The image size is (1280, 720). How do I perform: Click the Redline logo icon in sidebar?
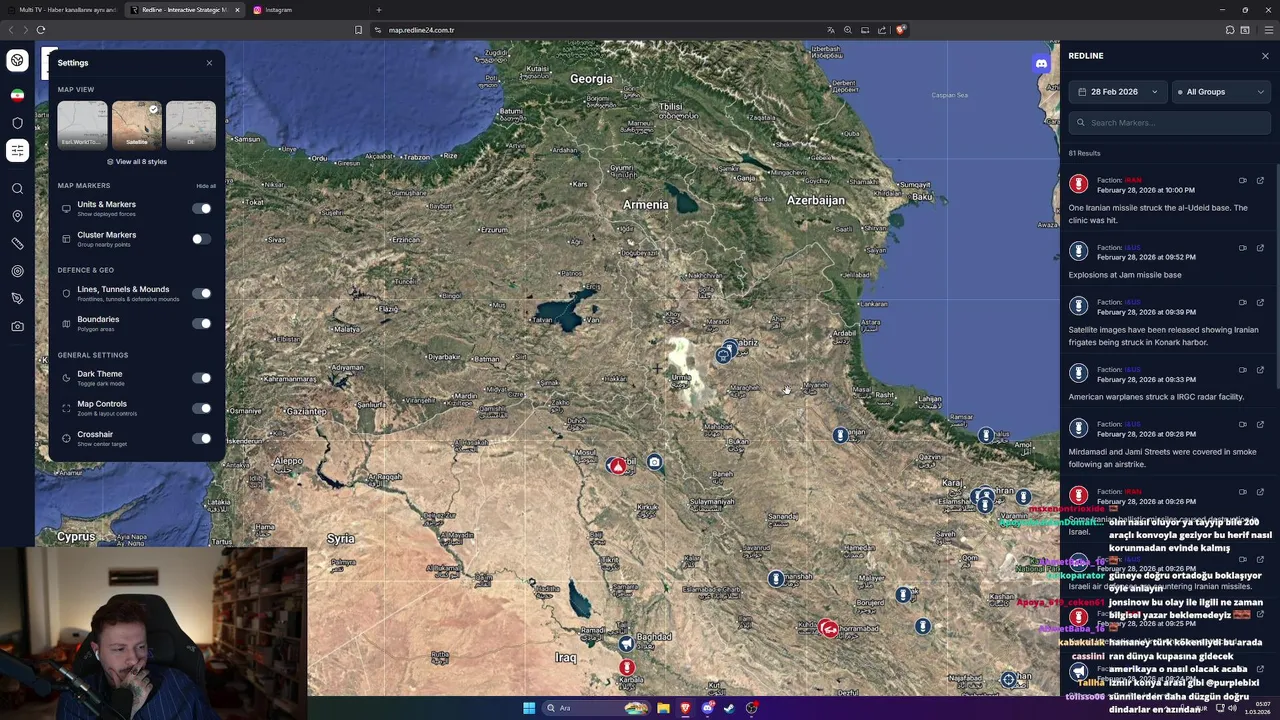(17, 61)
